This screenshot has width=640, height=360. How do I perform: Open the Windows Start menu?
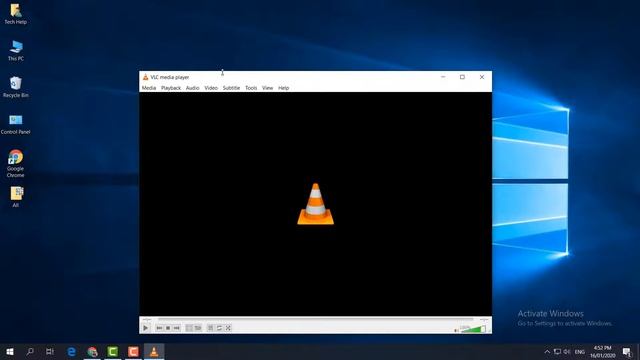[x=10, y=351]
